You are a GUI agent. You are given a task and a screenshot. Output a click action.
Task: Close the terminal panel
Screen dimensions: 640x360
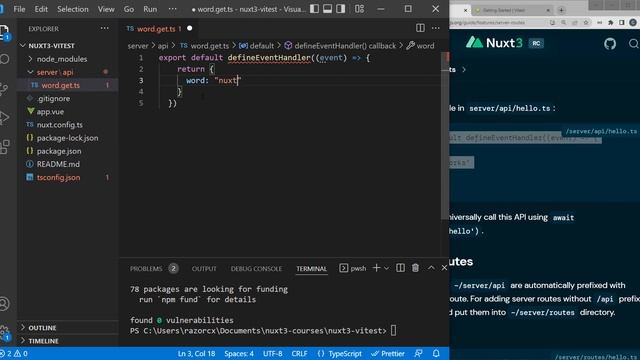[444, 268]
